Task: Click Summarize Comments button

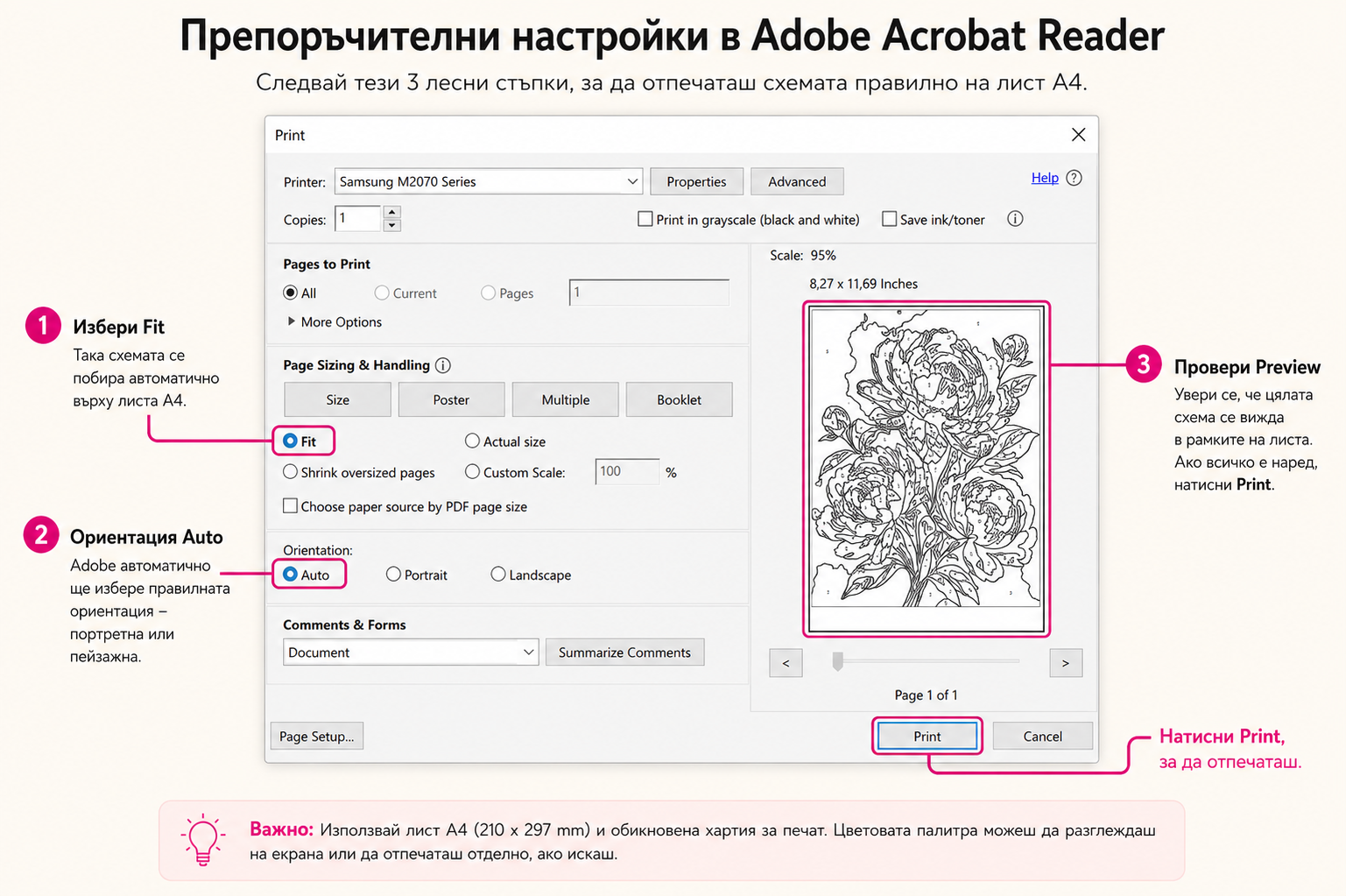Action: 625,653
